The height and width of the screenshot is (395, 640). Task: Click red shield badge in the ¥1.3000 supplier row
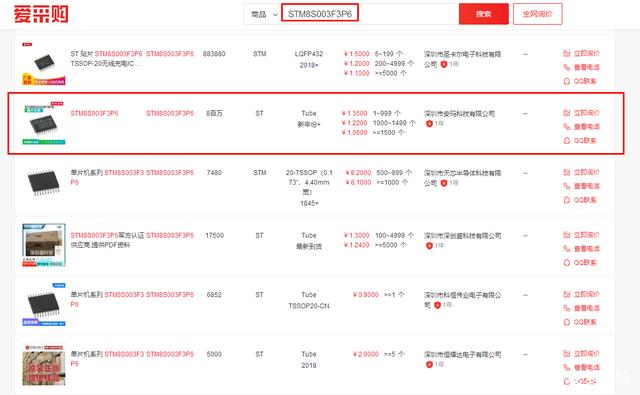tap(429, 246)
